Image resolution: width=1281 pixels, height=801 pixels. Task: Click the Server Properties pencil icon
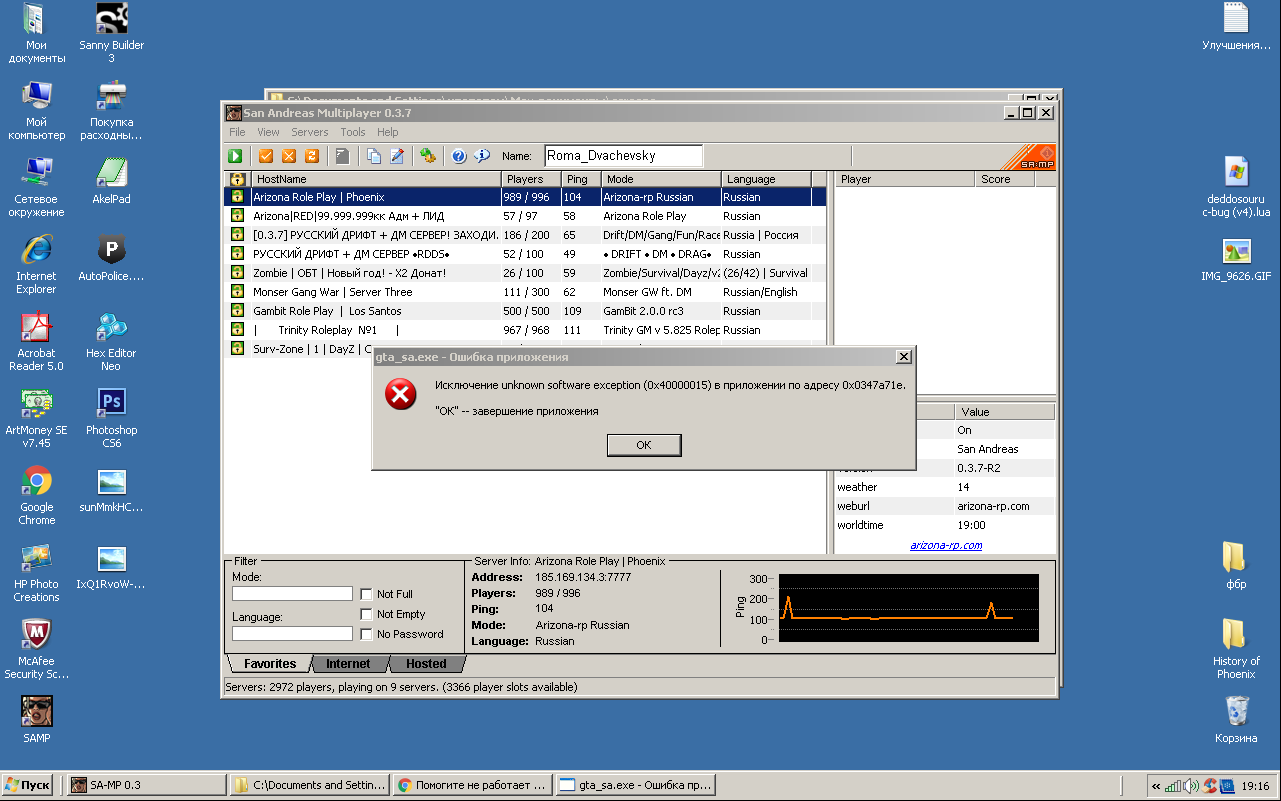click(x=397, y=156)
